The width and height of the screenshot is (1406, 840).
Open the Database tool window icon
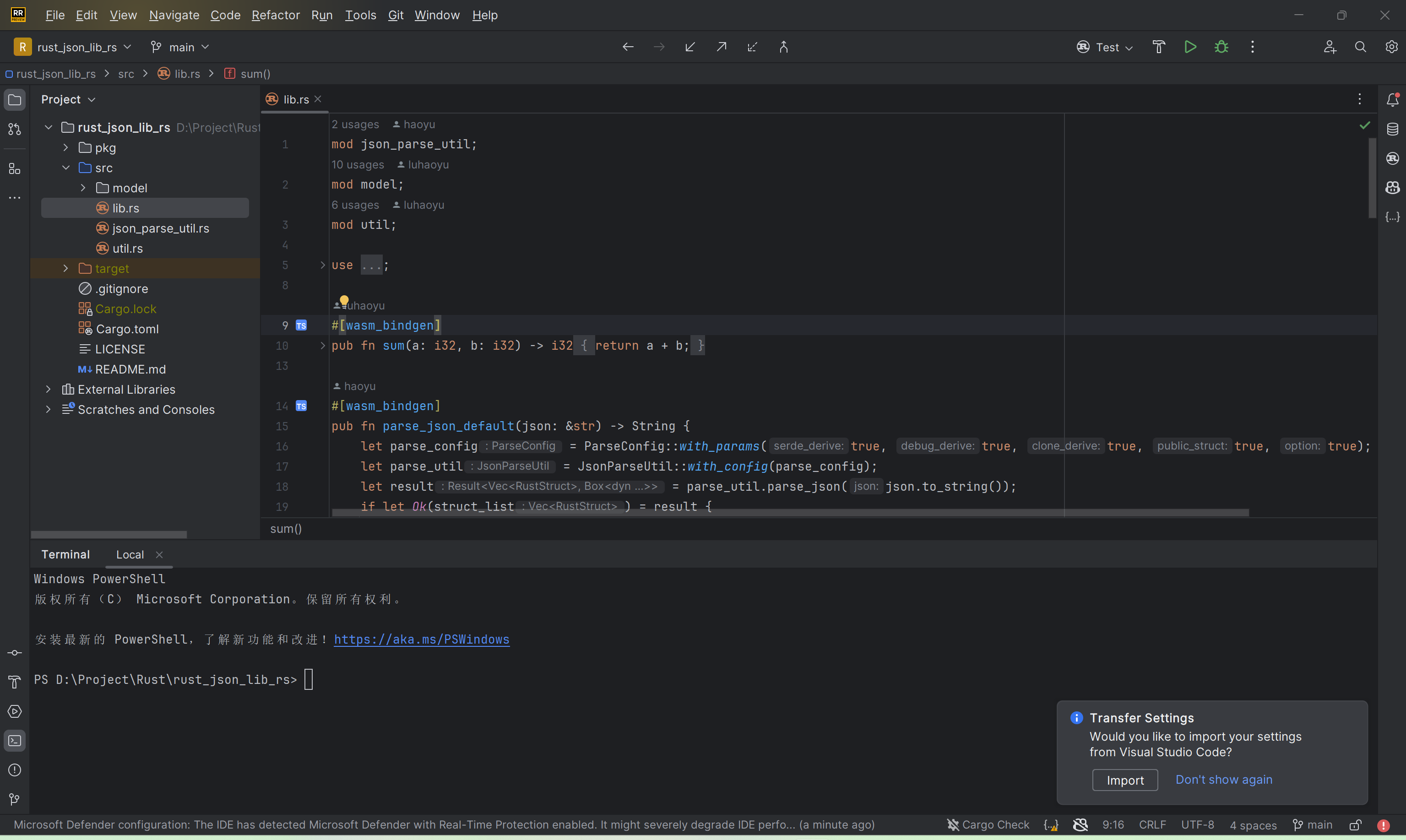point(1392,129)
